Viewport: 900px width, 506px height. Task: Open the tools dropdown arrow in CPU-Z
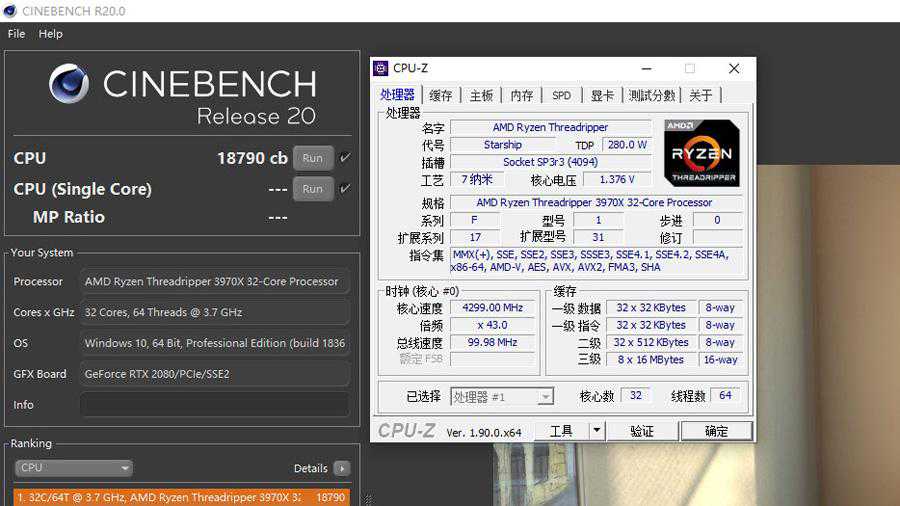(597, 431)
